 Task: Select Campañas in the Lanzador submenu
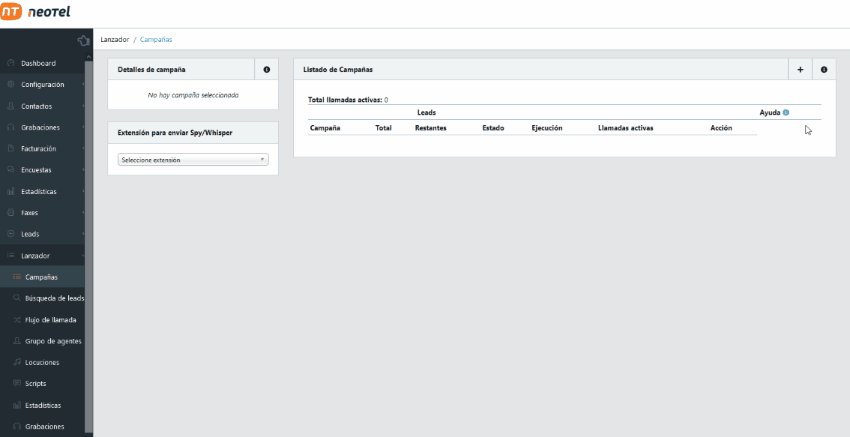[x=41, y=277]
